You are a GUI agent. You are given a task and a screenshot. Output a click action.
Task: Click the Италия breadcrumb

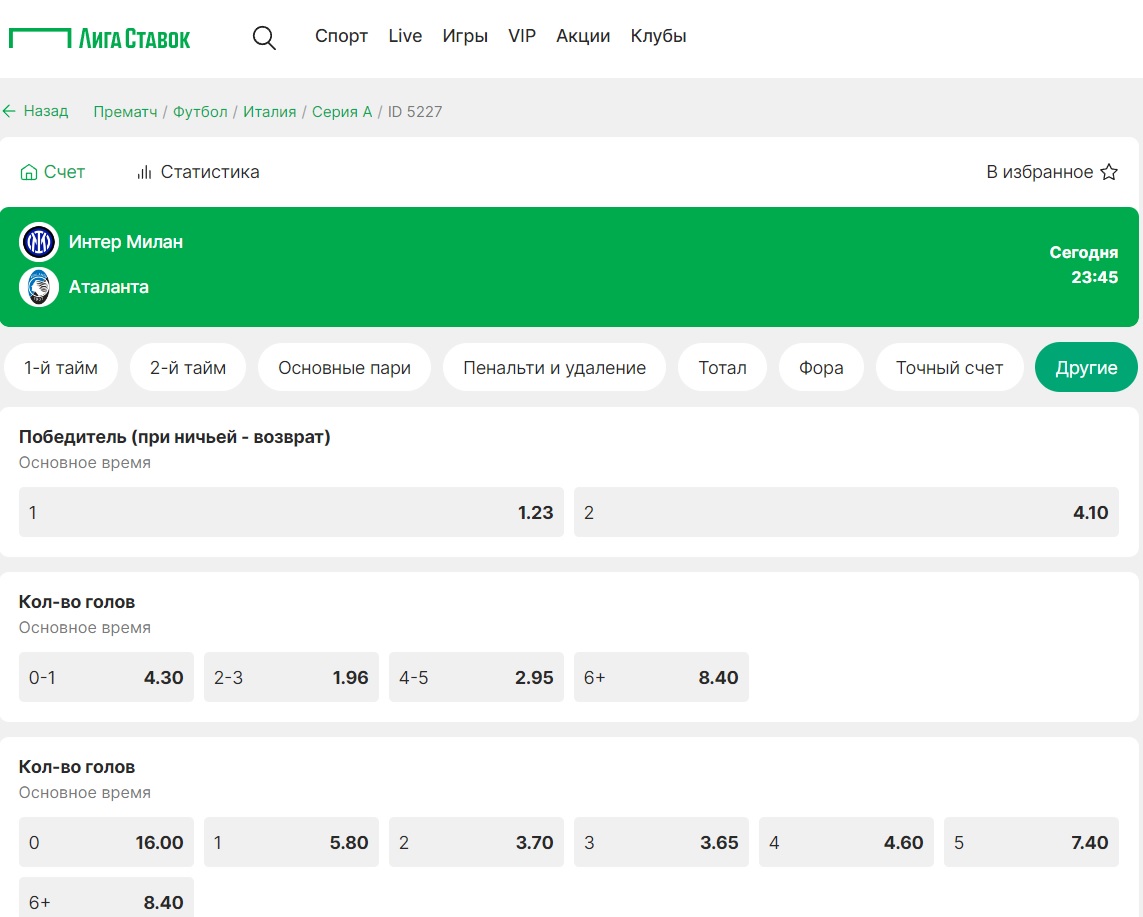coord(270,112)
